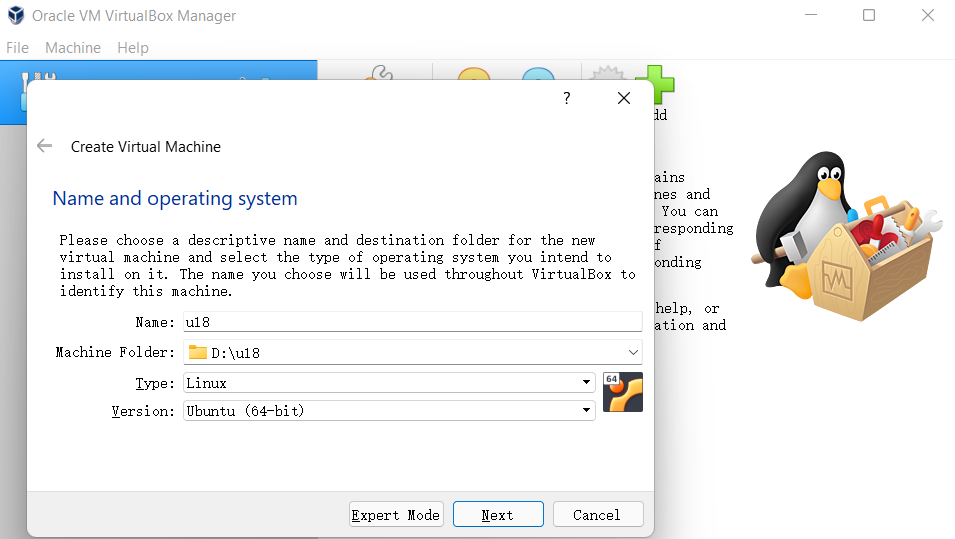Switch to Expert Mode
Viewport: 955px width, 539px height.
(396, 515)
